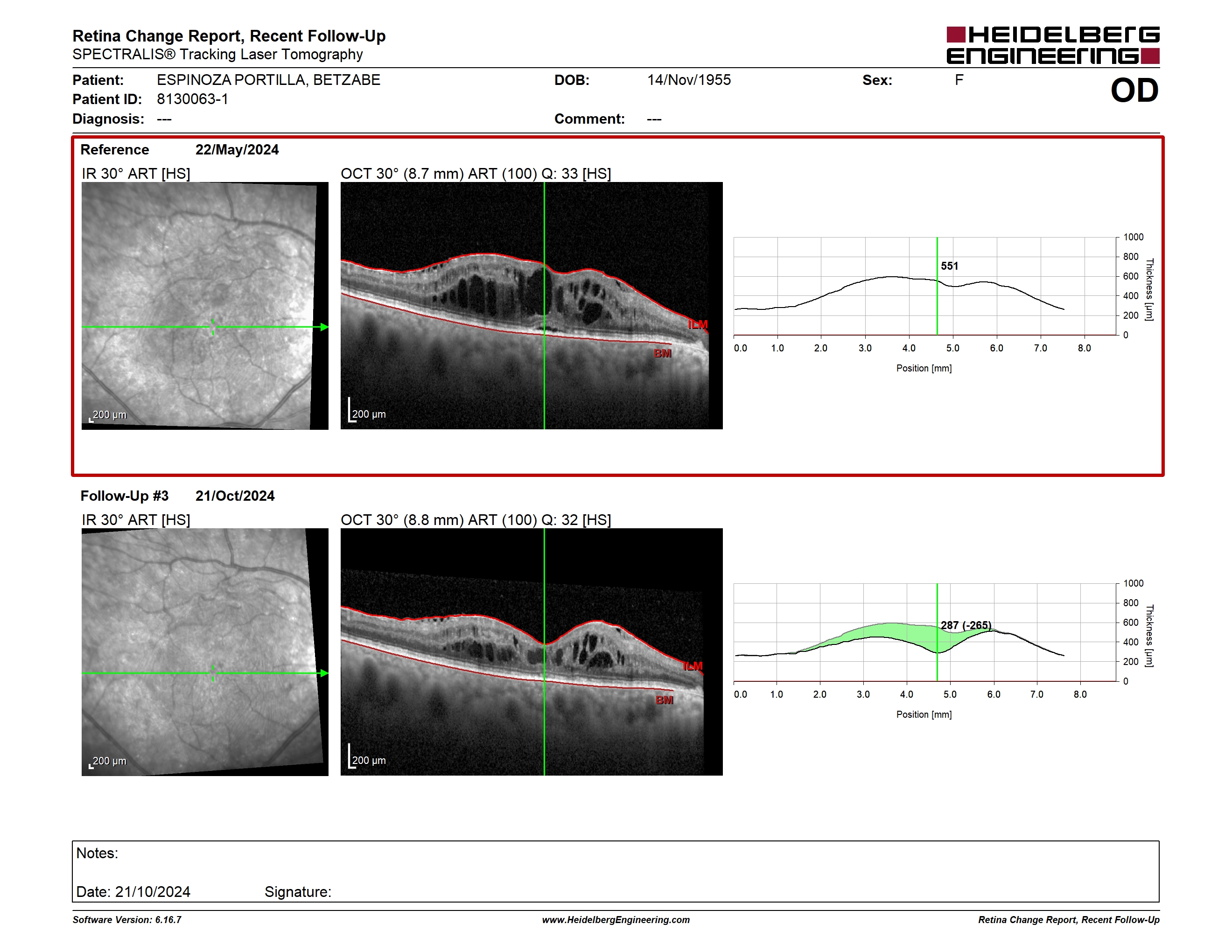
Task: Click the Reference date 22/May/2024
Action: point(237,149)
